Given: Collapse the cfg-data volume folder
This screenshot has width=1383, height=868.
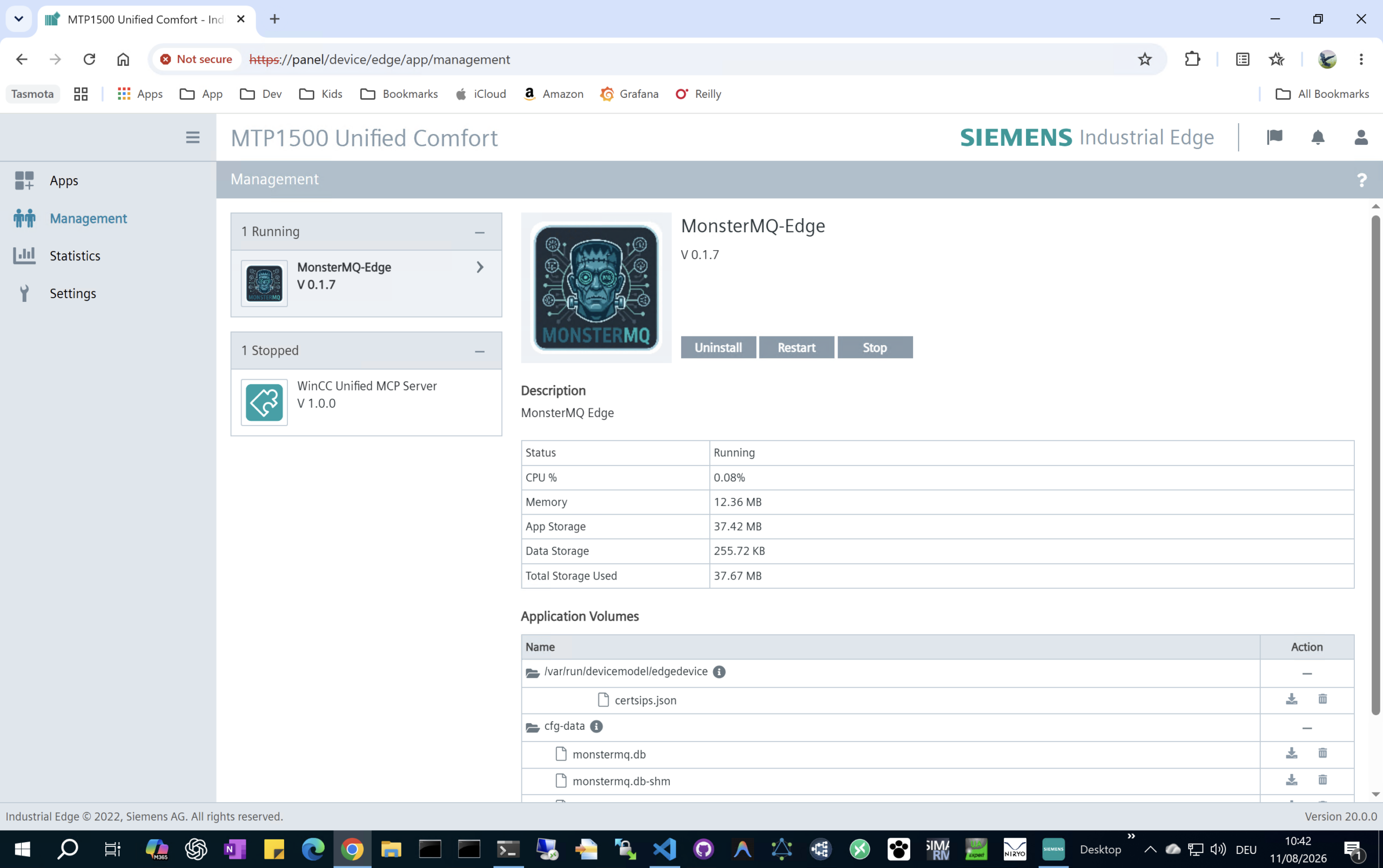Looking at the screenshot, I should pos(532,728).
